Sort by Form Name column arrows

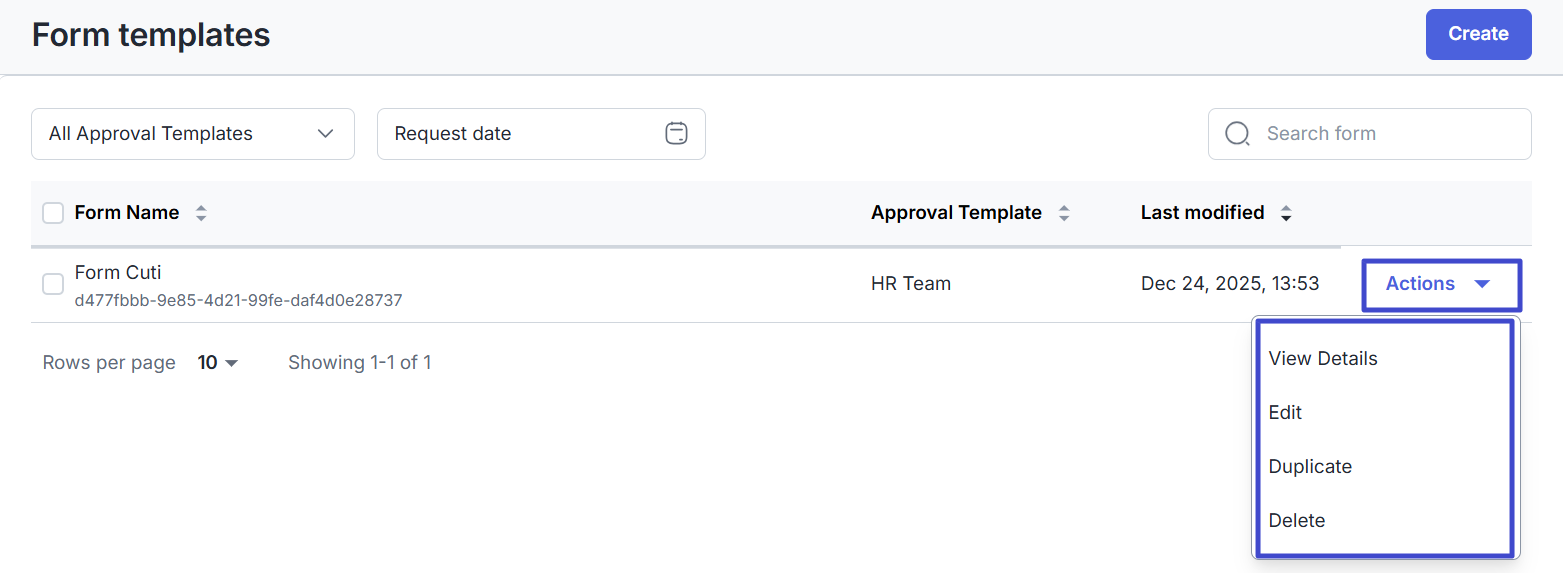(x=201, y=213)
